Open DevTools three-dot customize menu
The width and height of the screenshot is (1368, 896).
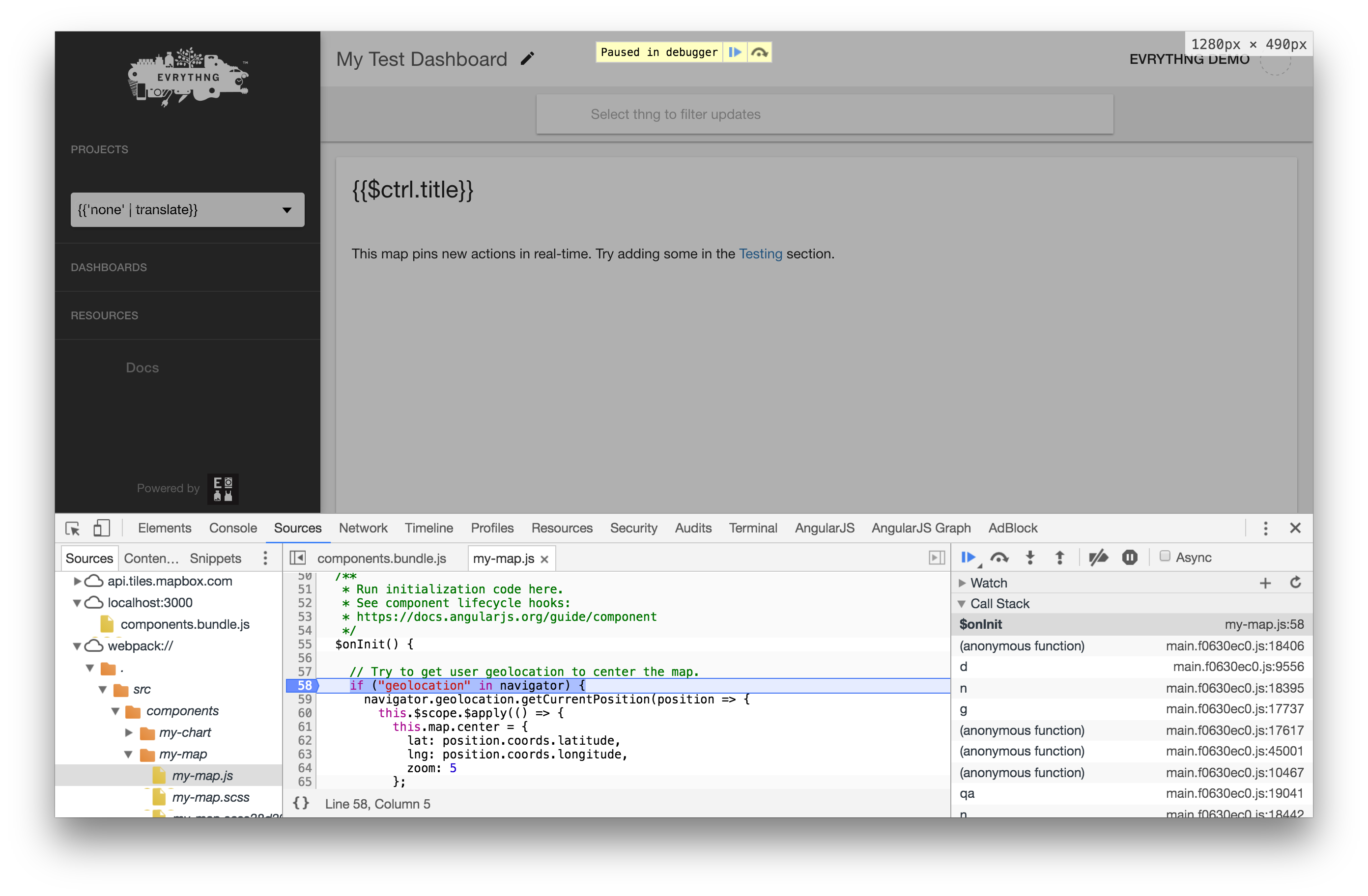click(1265, 528)
